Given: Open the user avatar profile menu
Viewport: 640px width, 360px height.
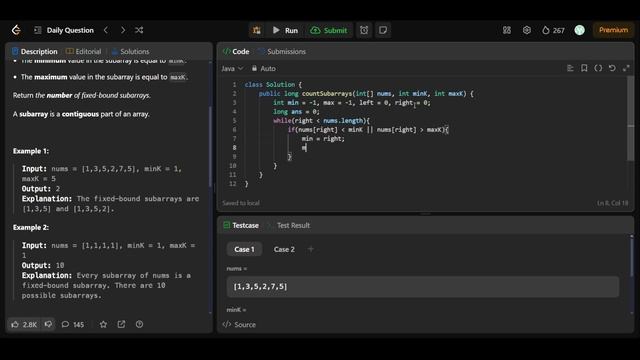Looking at the screenshot, I should 579,30.
